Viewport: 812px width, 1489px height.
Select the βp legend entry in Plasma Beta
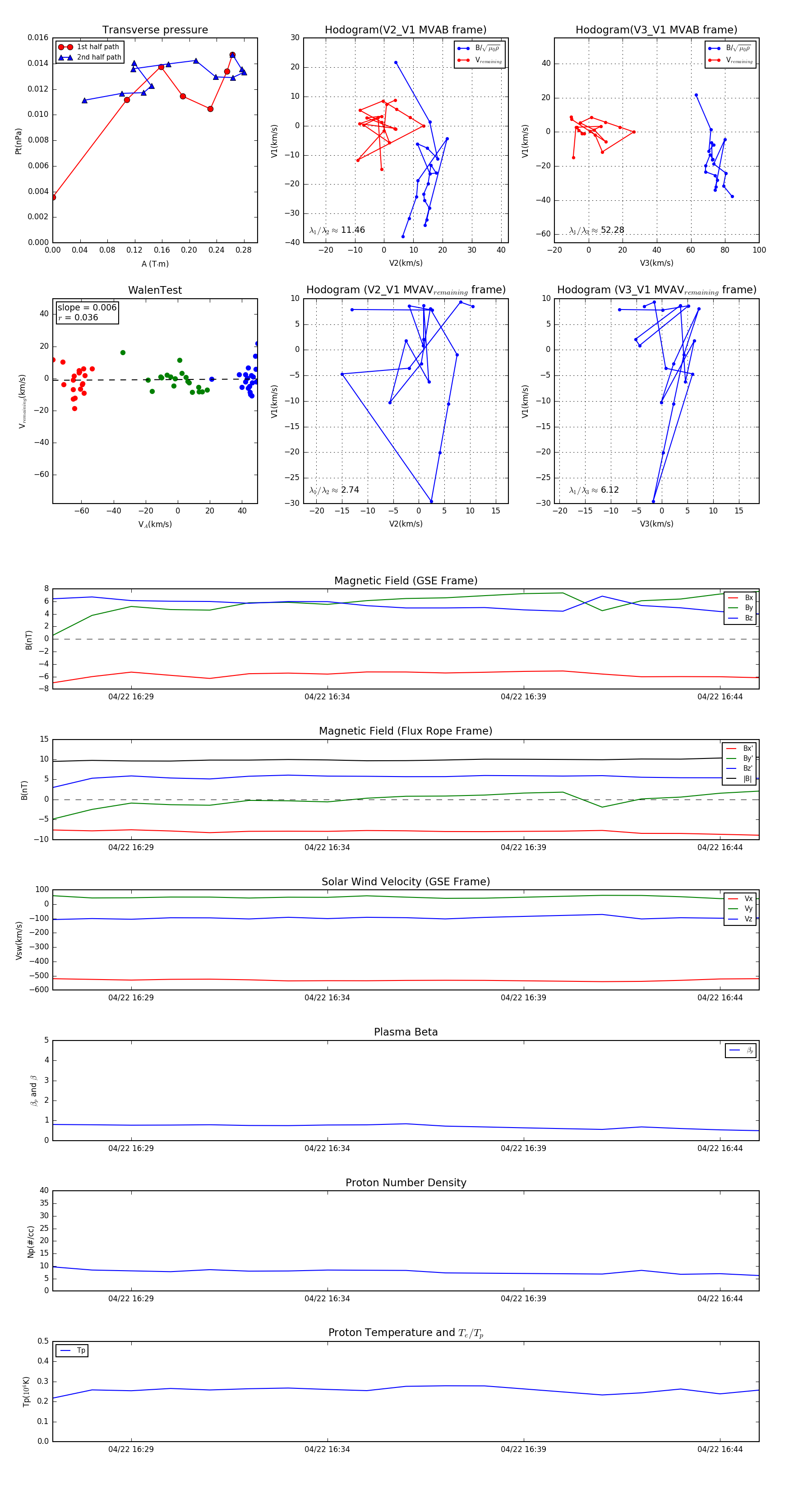tap(741, 1050)
